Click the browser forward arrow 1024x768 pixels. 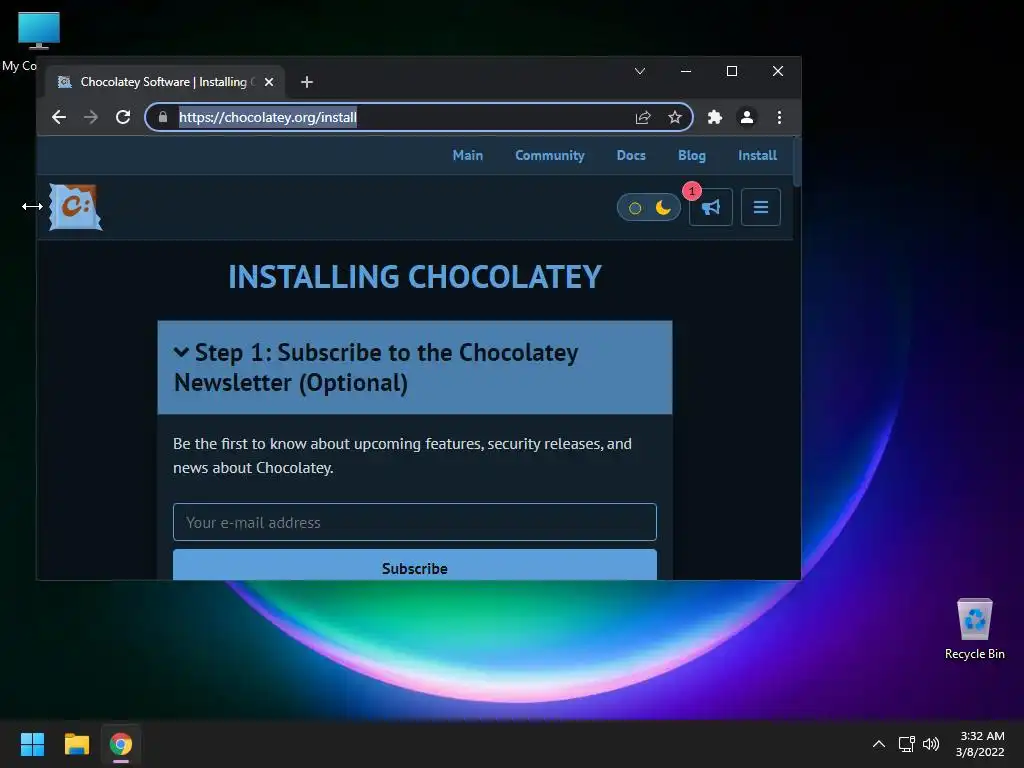click(x=91, y=117)
